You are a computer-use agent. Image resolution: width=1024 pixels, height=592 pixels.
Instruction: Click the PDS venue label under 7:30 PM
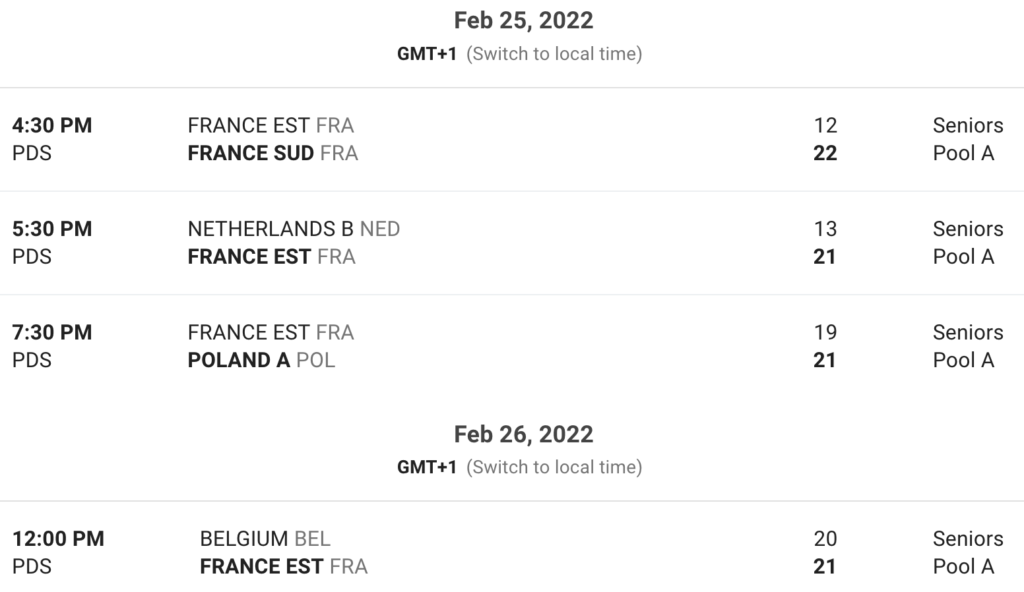click(x=32, y=360)
